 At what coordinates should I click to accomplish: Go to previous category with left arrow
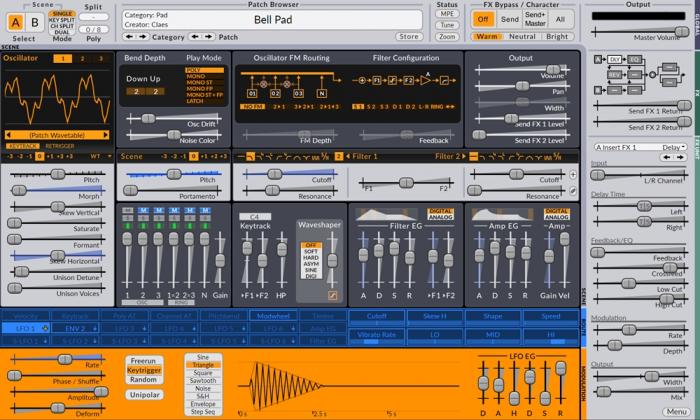coord(129,37)
